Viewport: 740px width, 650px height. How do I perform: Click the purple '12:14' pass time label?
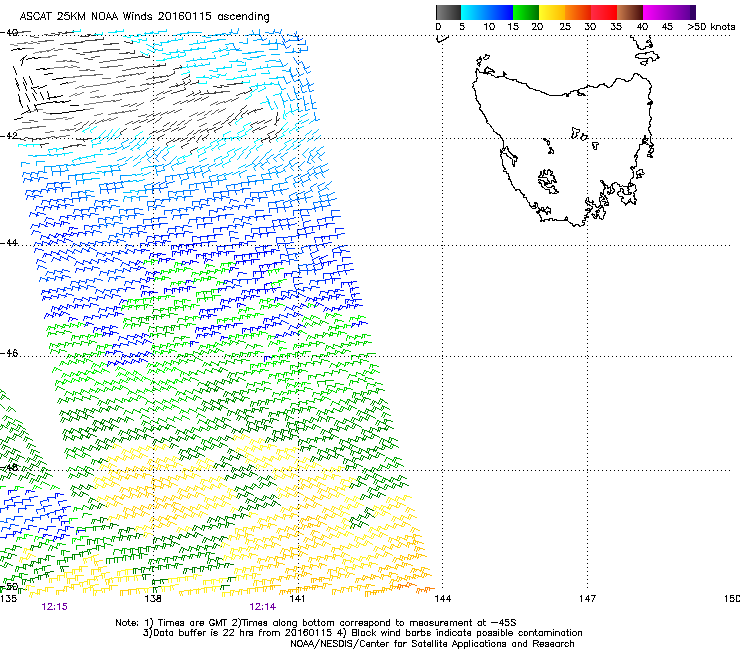[x=262, y=607]
